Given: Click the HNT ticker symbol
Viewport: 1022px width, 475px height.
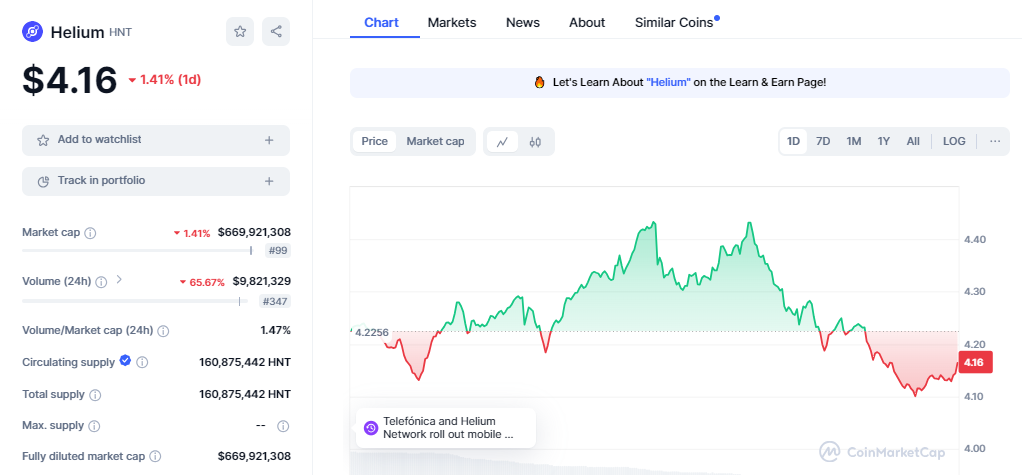Looking at the screenshot, I should tap(121, 32).
